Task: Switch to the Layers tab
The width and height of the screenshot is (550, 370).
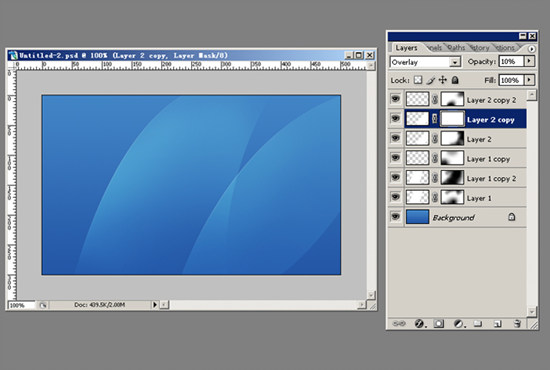Action: [x=406, y=48]
